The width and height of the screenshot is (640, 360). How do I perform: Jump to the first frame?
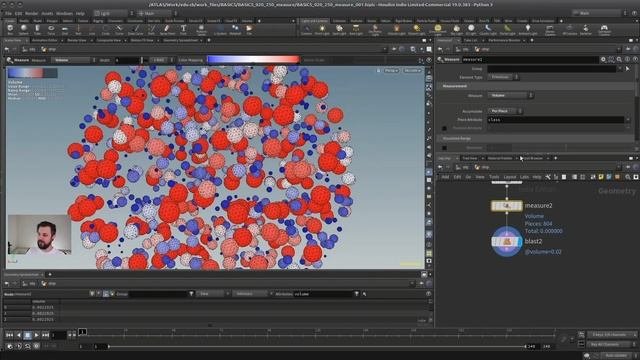(x=9, y=335)
